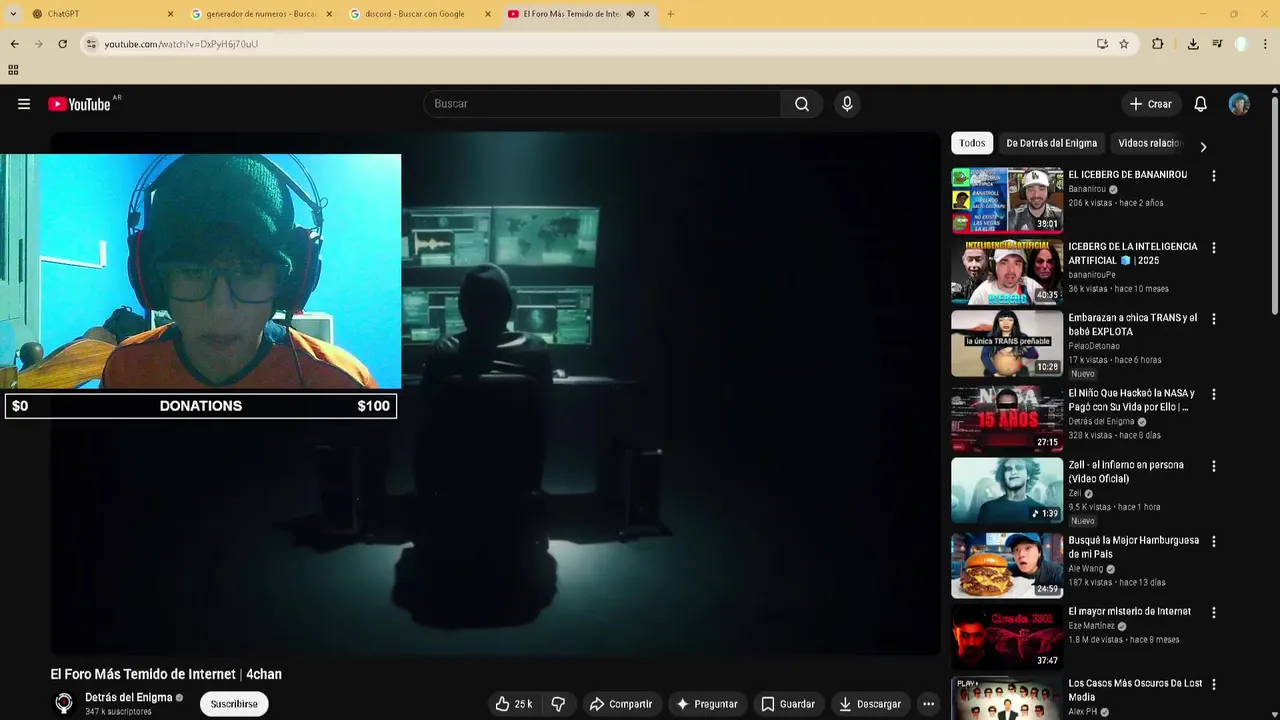Viewport: 1280px width, 720px height.
Task: Switch to discord Google search tab
Action: tap(421, 14)
